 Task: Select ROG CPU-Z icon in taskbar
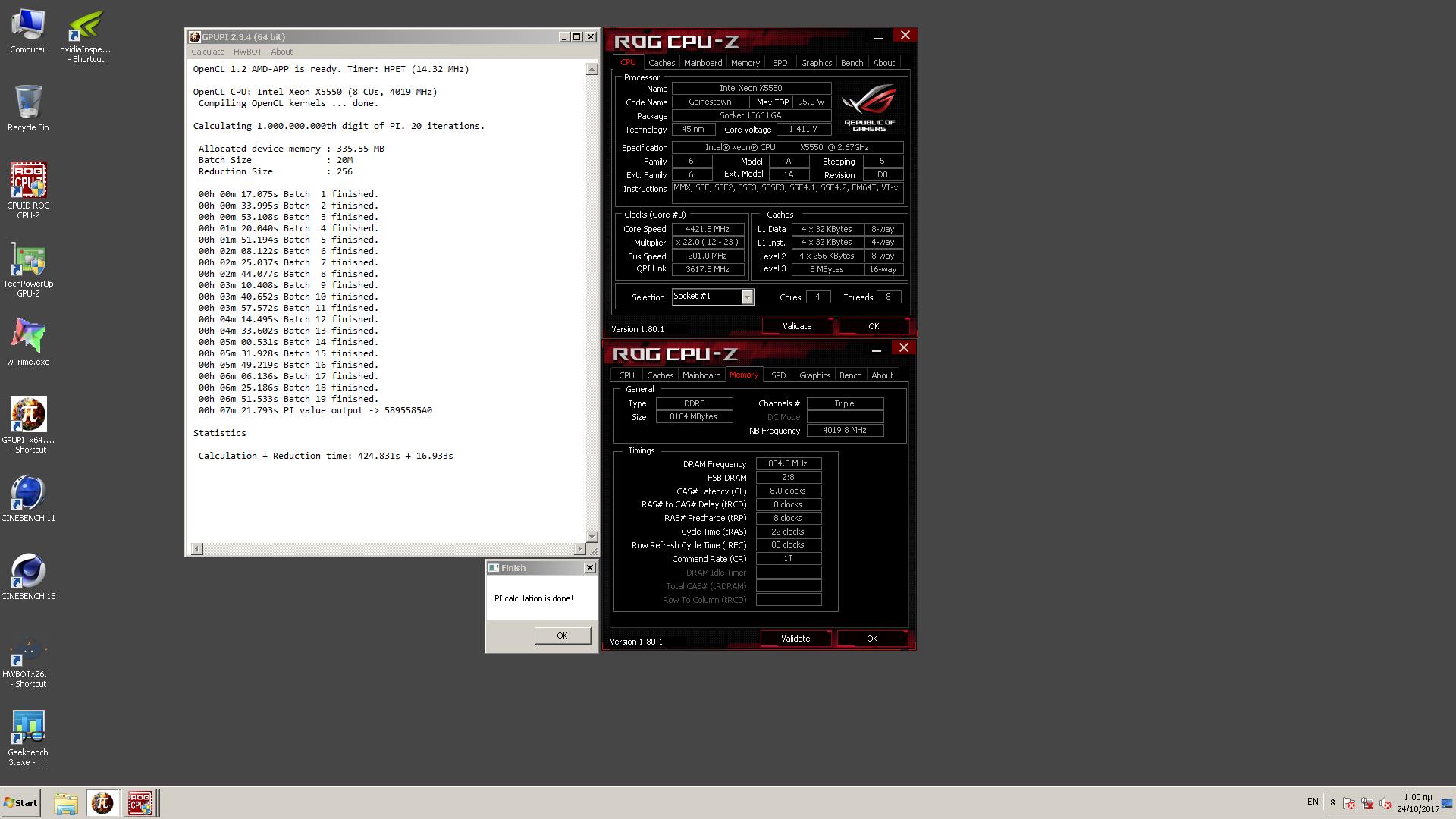click(x=140, y=803)
